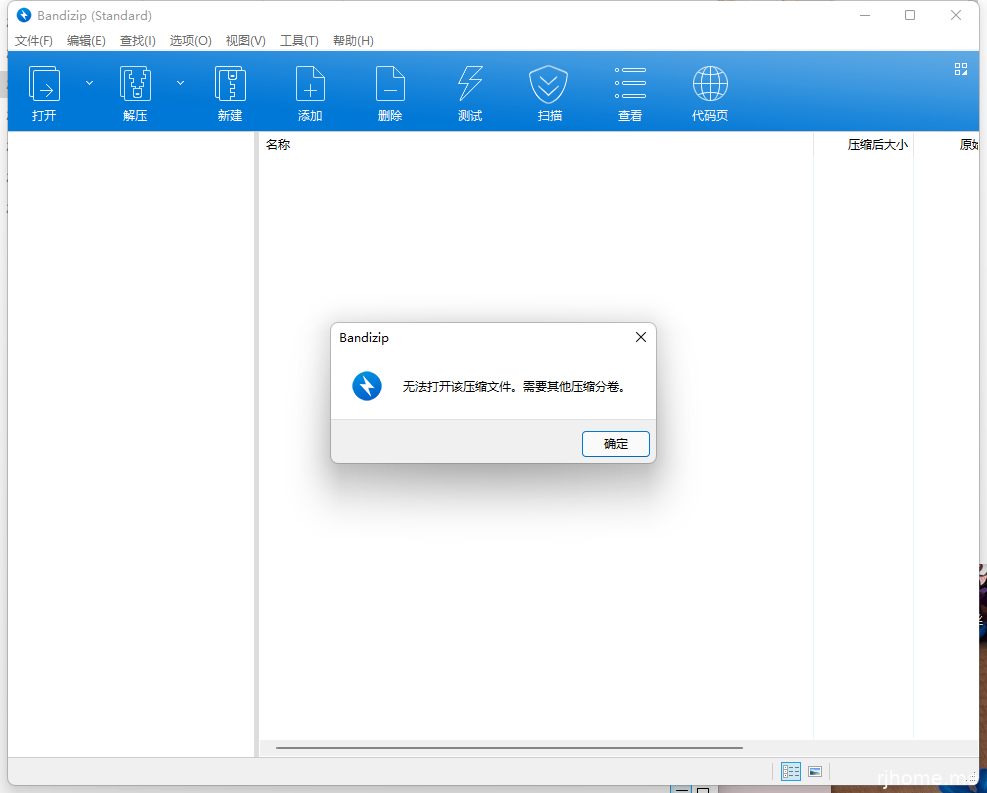Click the horizontal scrollbar of file list

[x=509, y=747]
